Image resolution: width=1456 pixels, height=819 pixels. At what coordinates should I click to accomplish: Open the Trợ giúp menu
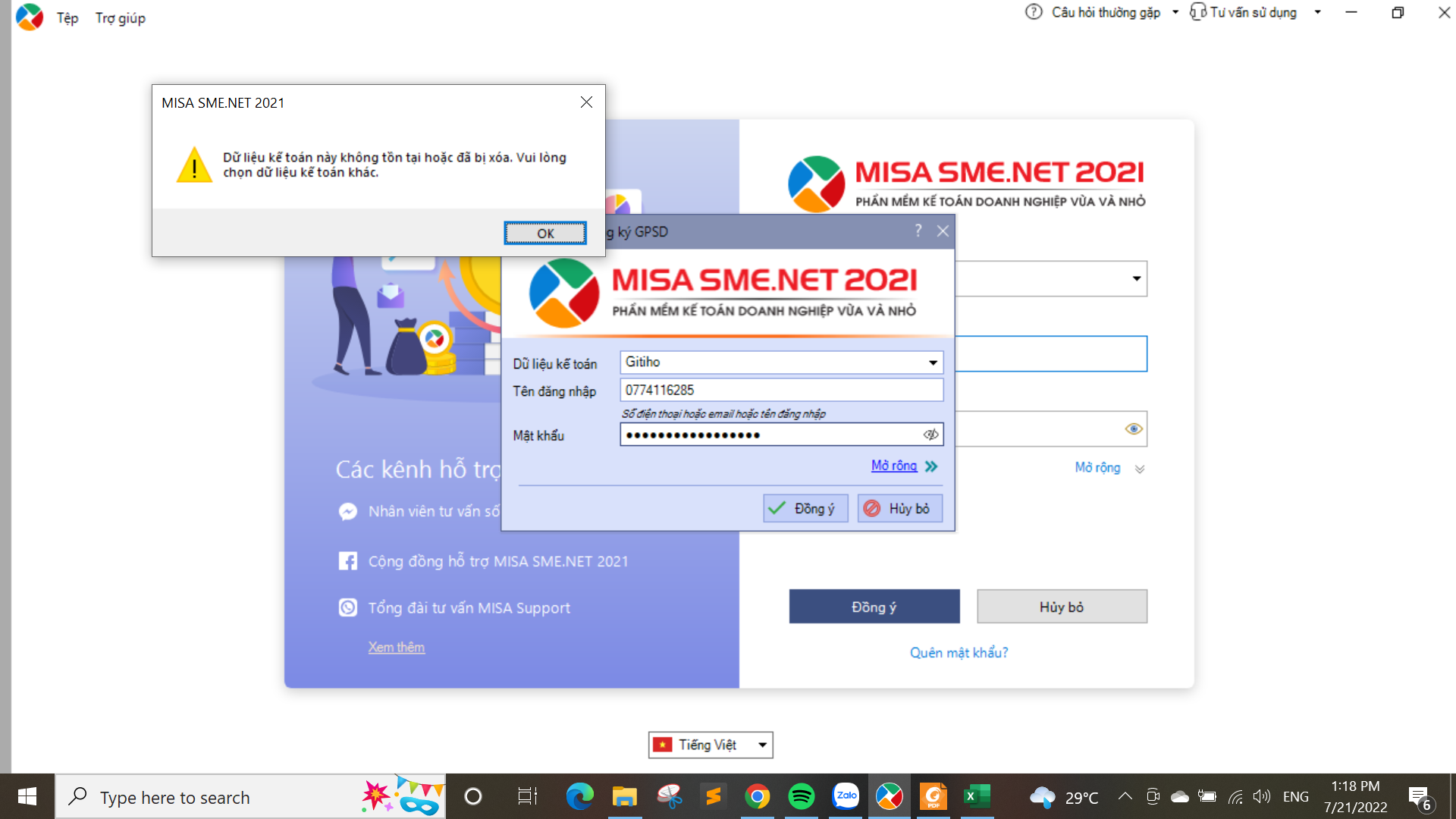click(x=121, y=18)
